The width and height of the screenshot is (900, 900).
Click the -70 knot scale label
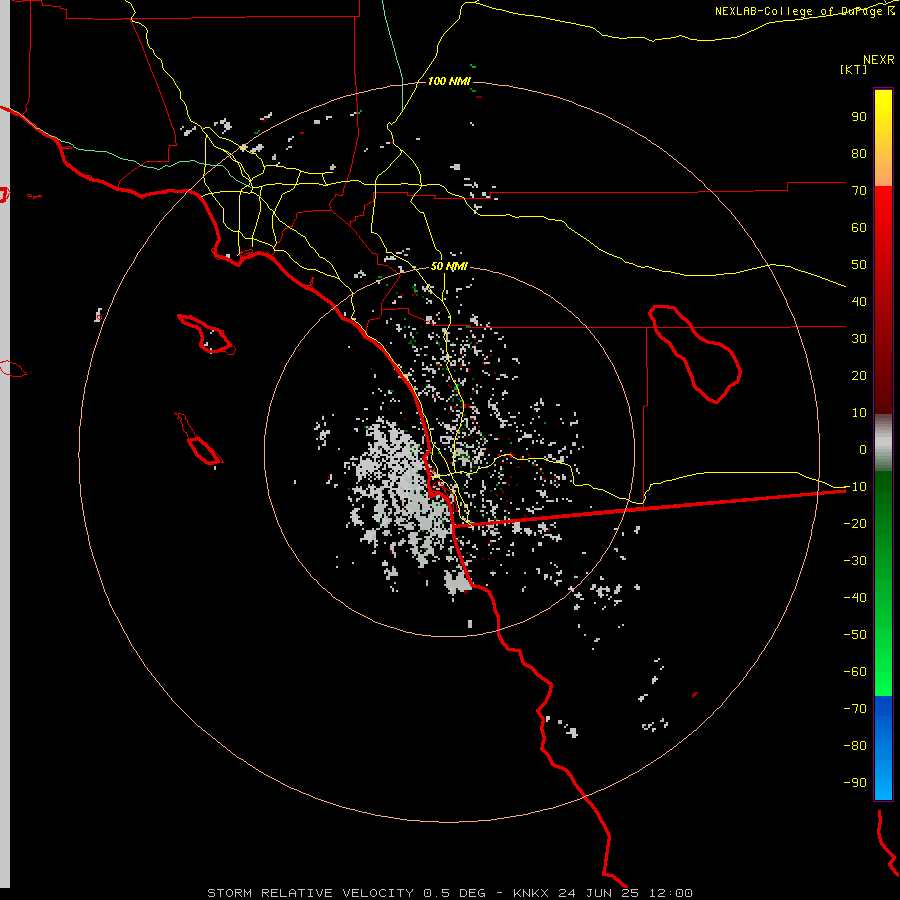pyautogui.click(x=855, y=709)
